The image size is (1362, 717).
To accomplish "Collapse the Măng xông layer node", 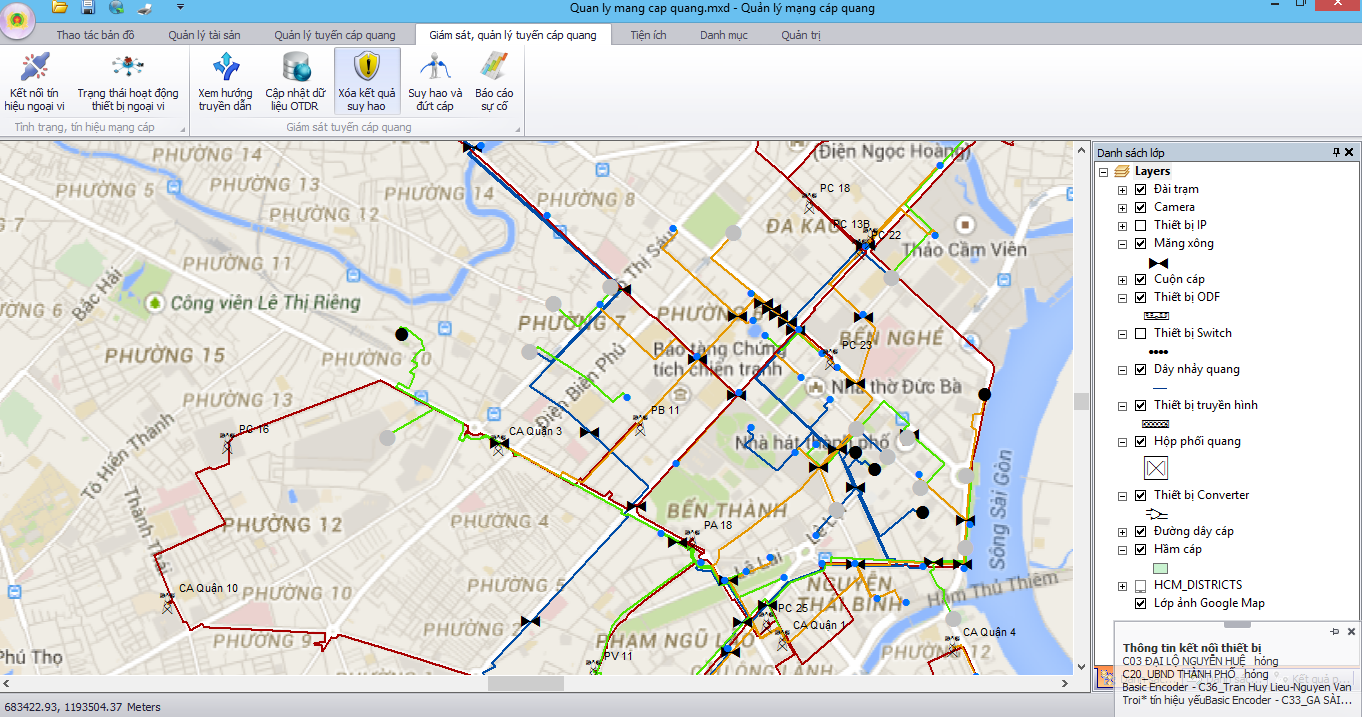I will click(x=1122, y=244).
